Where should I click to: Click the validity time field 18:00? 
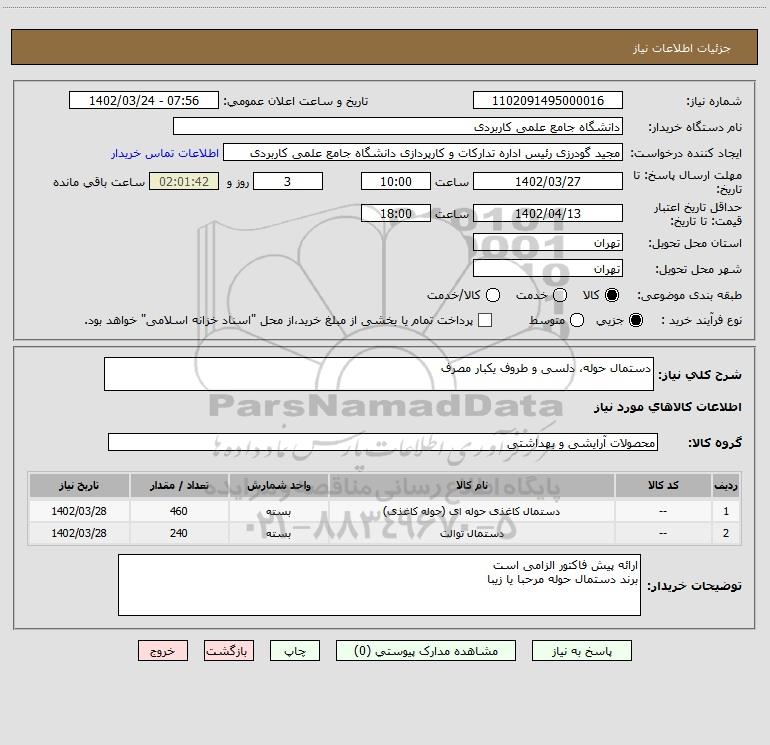tap(396, 213)
